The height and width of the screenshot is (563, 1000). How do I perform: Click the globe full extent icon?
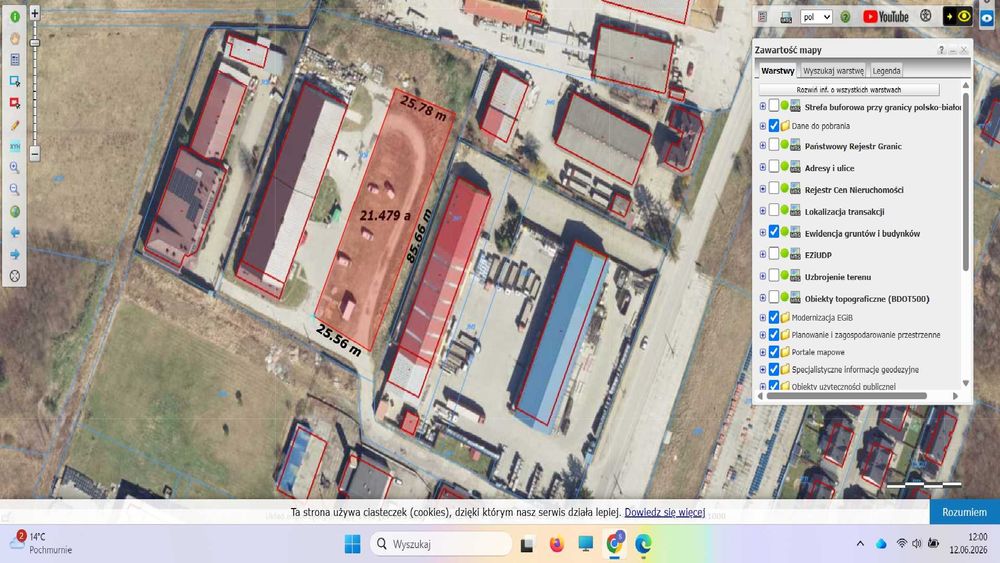click(15, 211)
